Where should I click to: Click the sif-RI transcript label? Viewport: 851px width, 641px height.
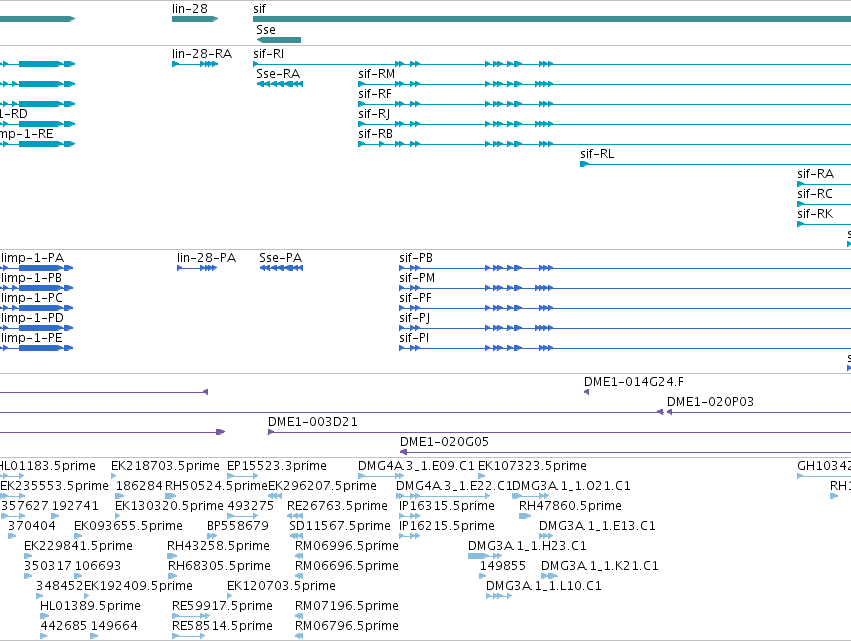[x=268, y=54]
